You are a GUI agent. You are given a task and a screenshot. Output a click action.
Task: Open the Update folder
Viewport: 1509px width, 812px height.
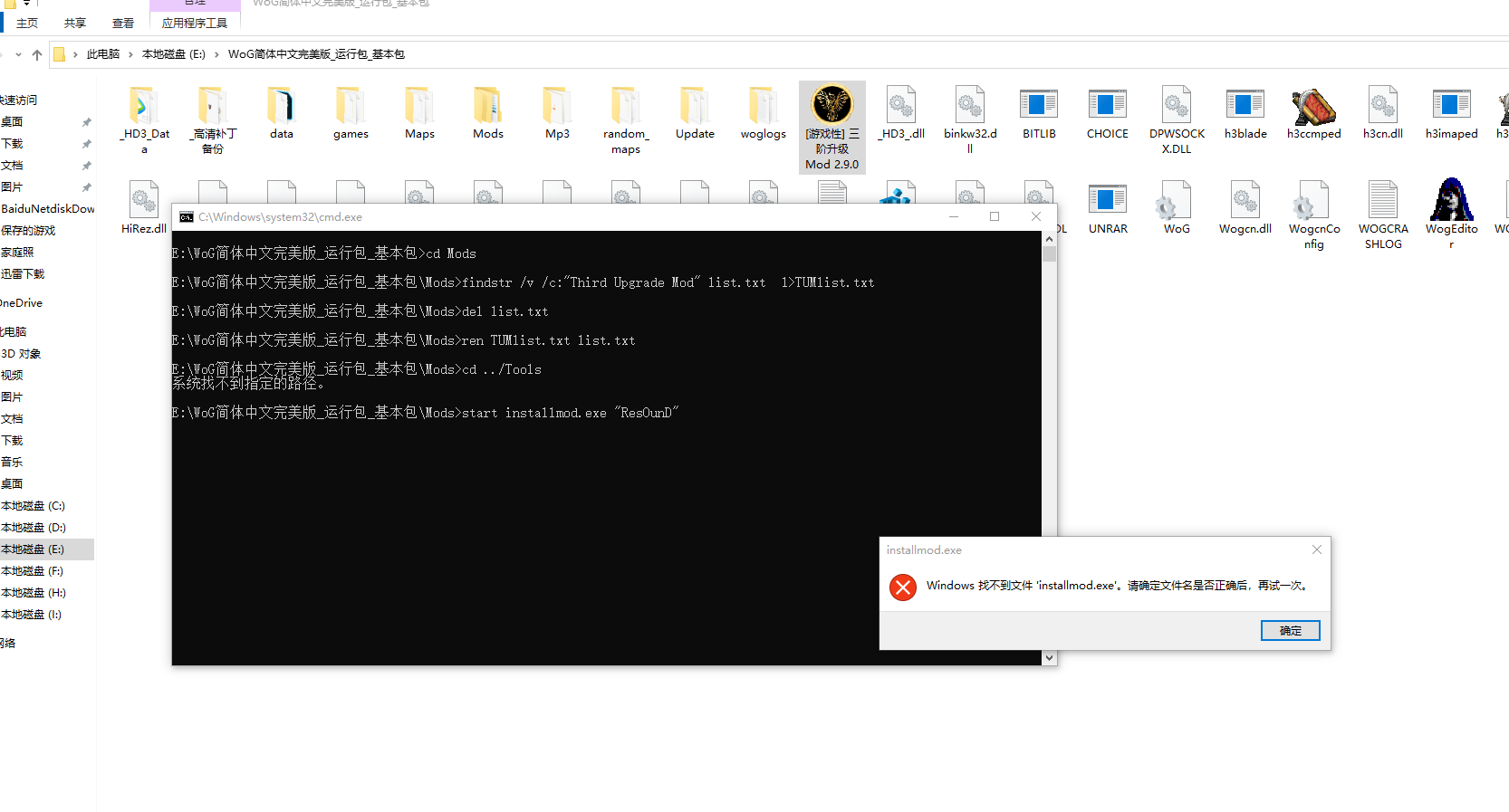coord(695,113)
